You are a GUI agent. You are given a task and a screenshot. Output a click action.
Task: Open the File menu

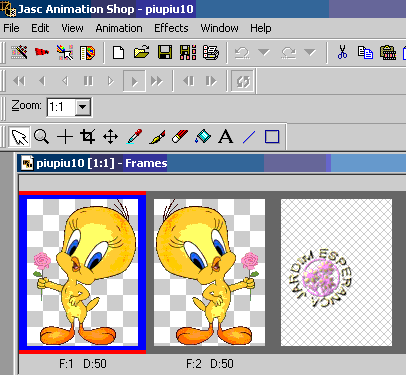11,28
